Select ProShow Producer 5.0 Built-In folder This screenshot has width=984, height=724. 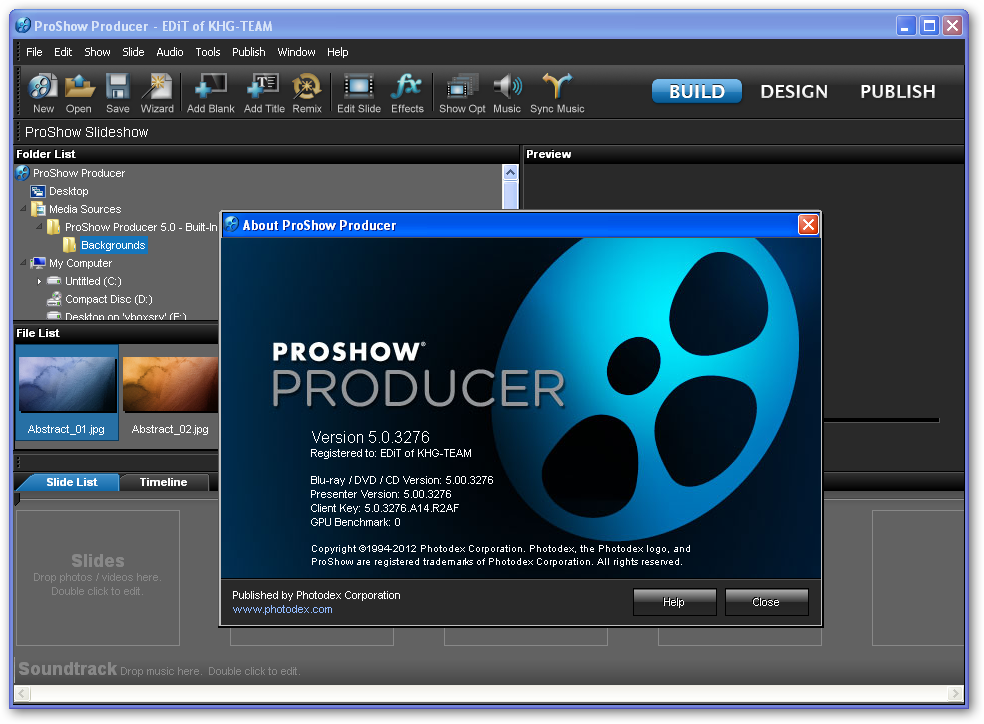tap(141, 227)
